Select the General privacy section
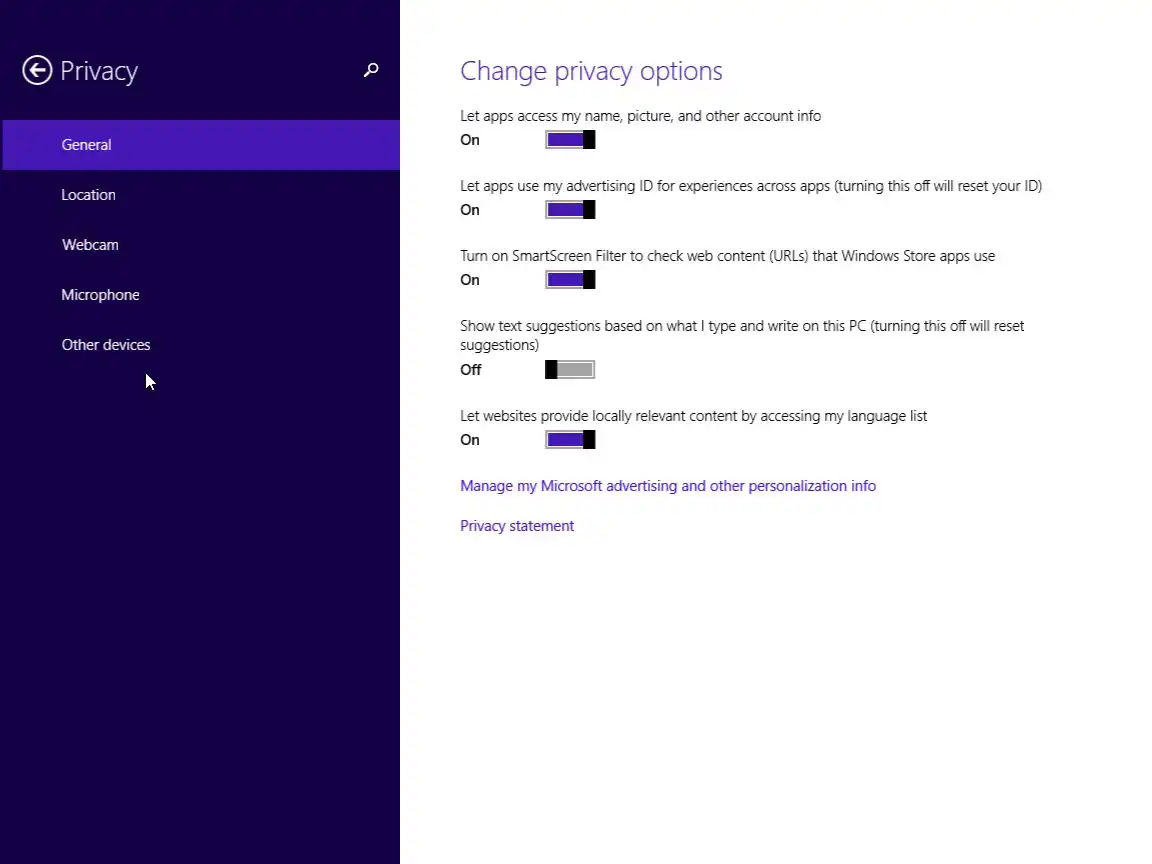The image size is (1152, 864). click(87, 145)
